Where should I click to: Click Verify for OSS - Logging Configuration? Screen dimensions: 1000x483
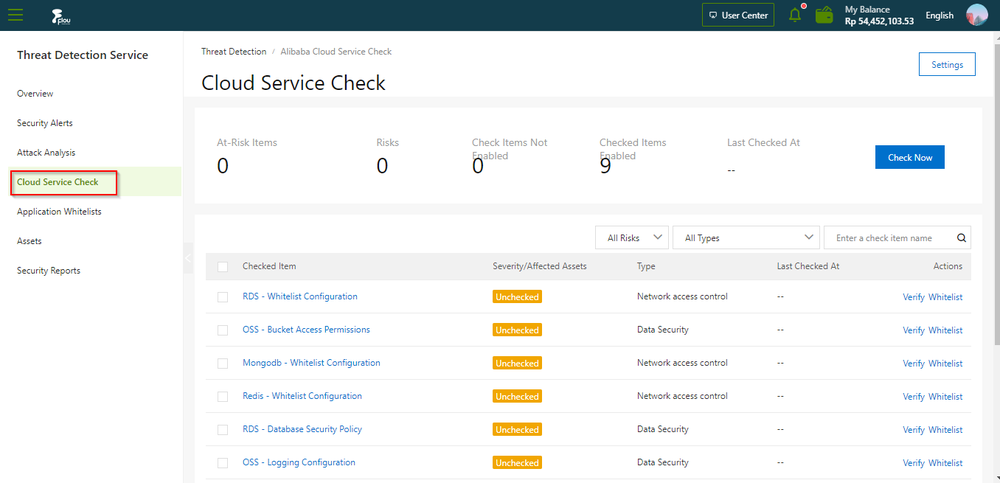point(913,463)
